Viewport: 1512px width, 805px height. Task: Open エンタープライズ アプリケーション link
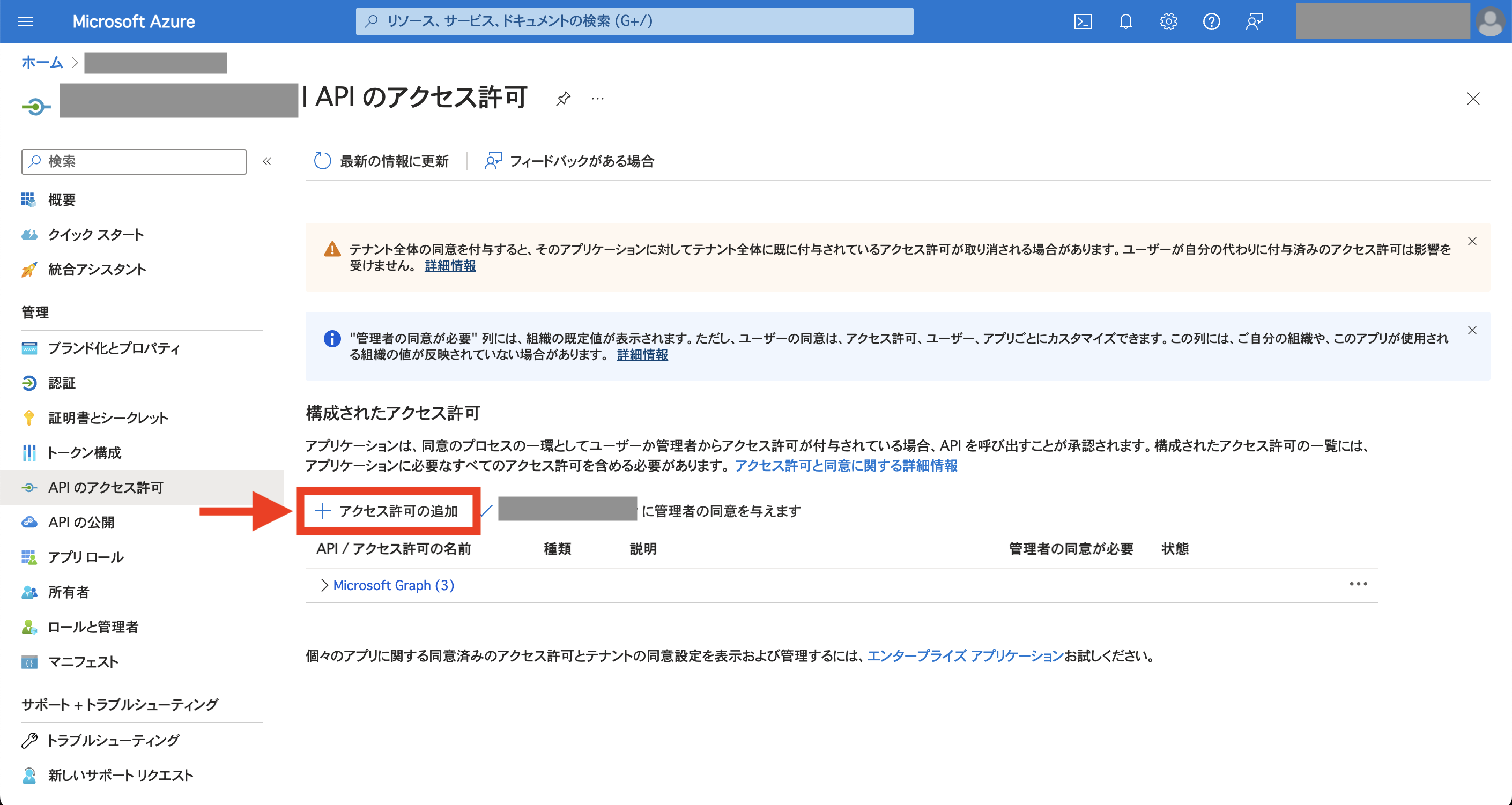[965, 656]
